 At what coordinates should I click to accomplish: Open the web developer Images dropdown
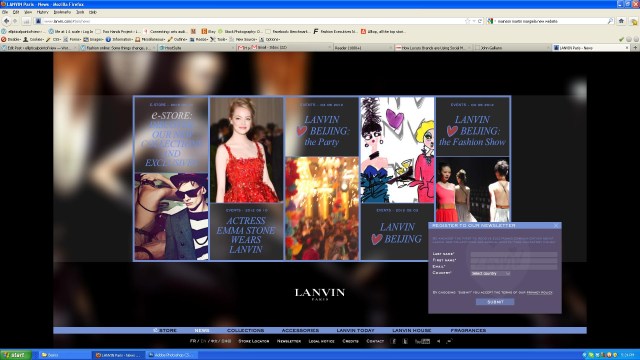(93, 40)
